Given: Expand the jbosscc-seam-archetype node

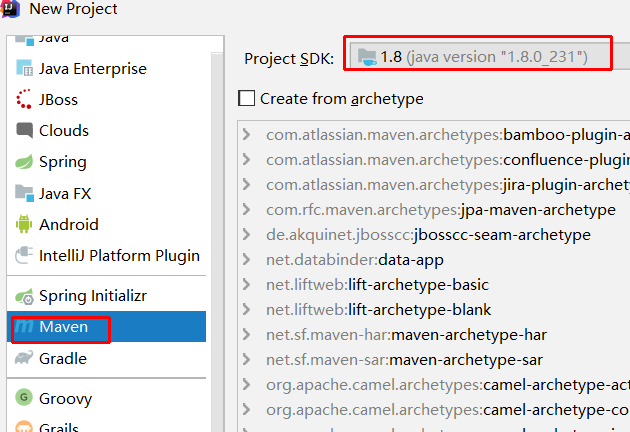Looking at the screenshot, I should pos(247,234).
